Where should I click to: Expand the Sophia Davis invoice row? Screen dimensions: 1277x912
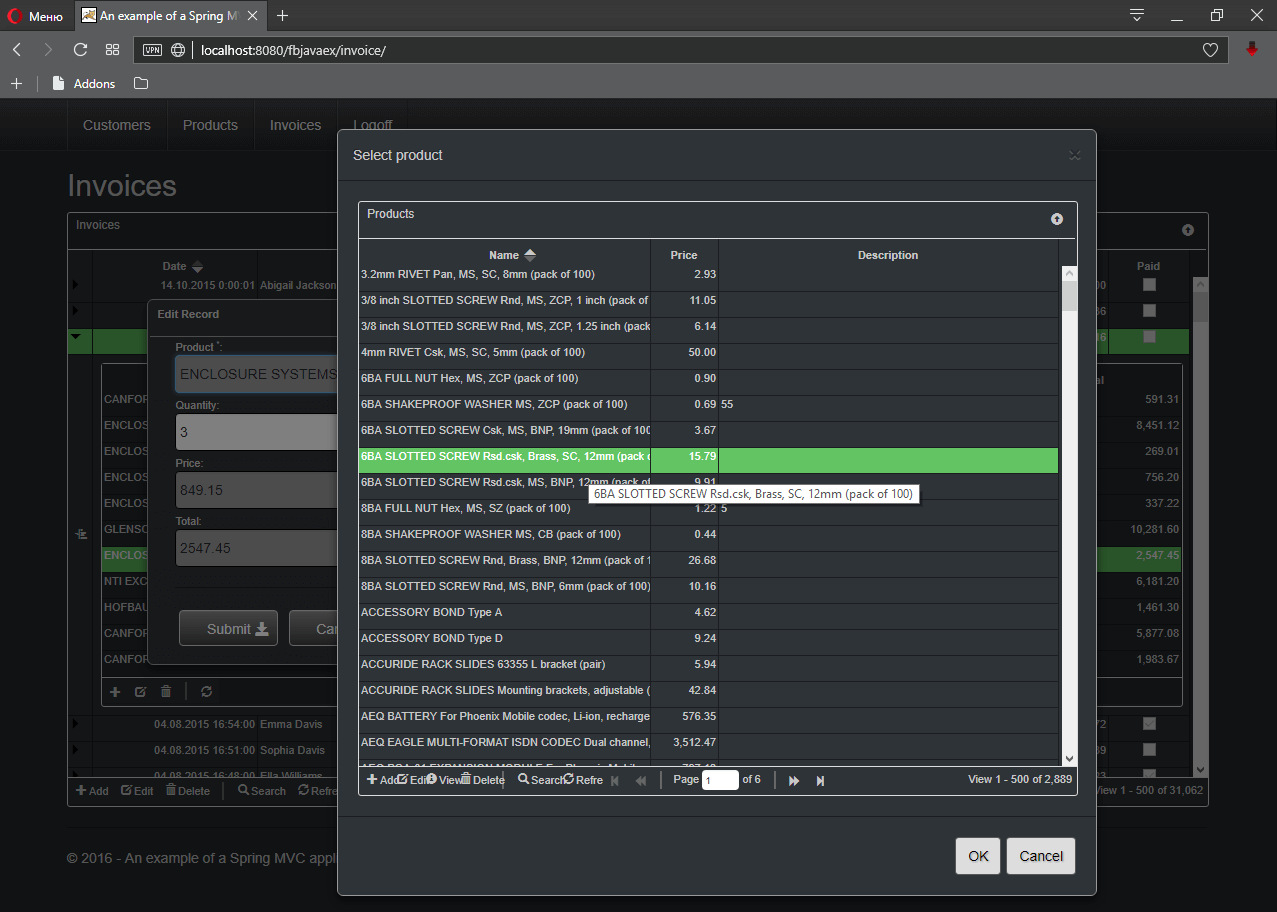(x=76, y=749)
